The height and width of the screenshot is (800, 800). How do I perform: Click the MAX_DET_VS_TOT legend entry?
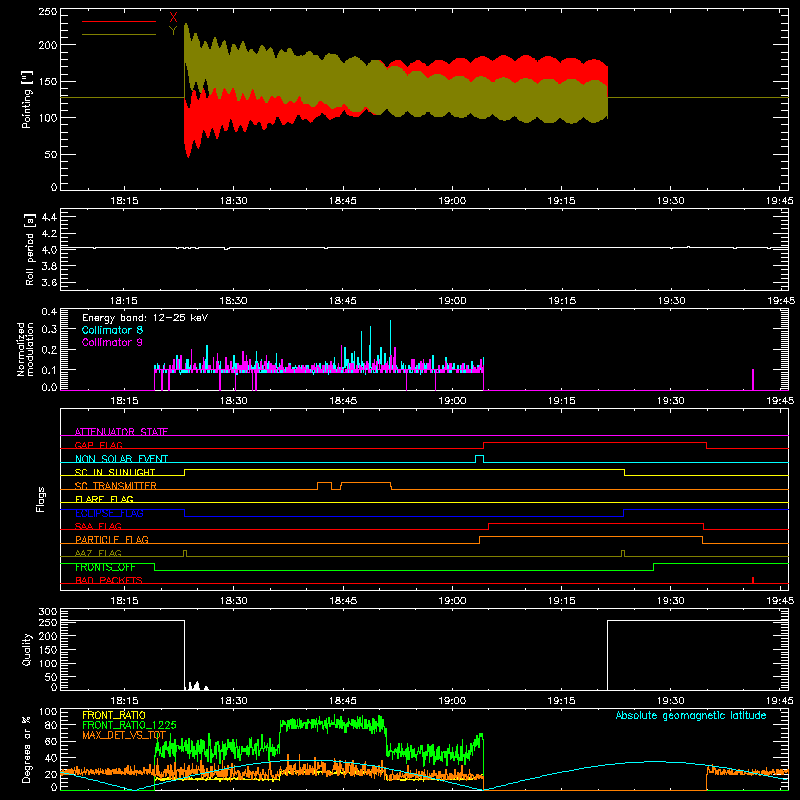124,735
